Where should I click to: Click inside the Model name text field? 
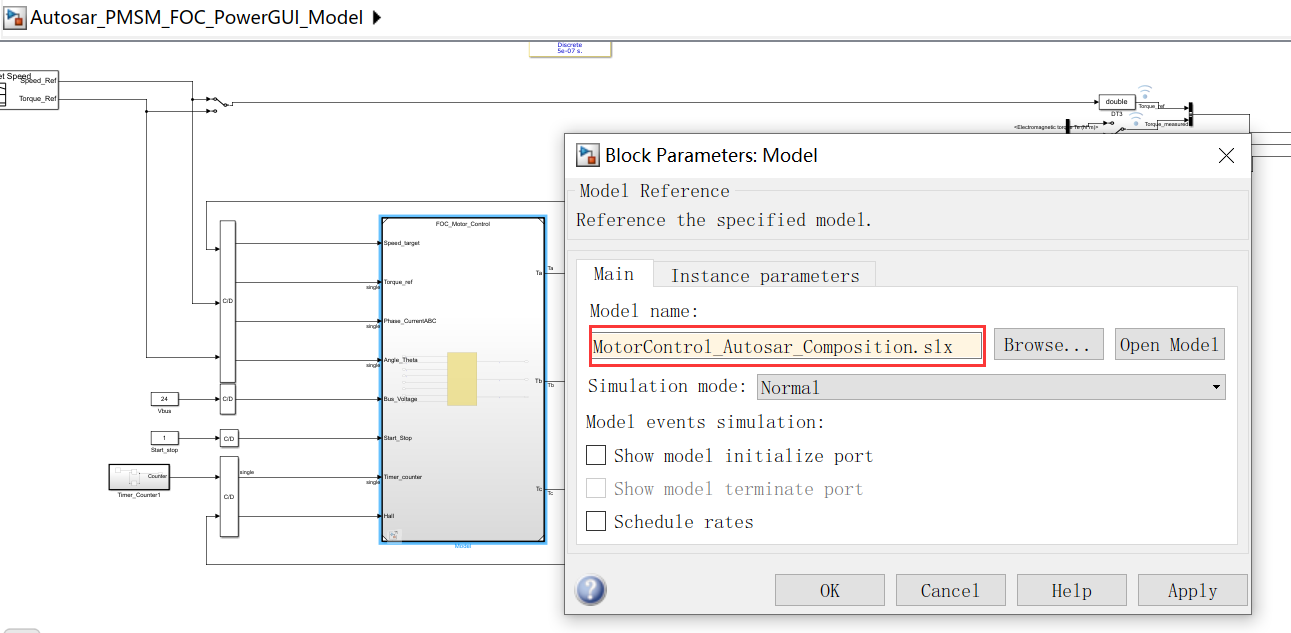(x=786, y=346)
